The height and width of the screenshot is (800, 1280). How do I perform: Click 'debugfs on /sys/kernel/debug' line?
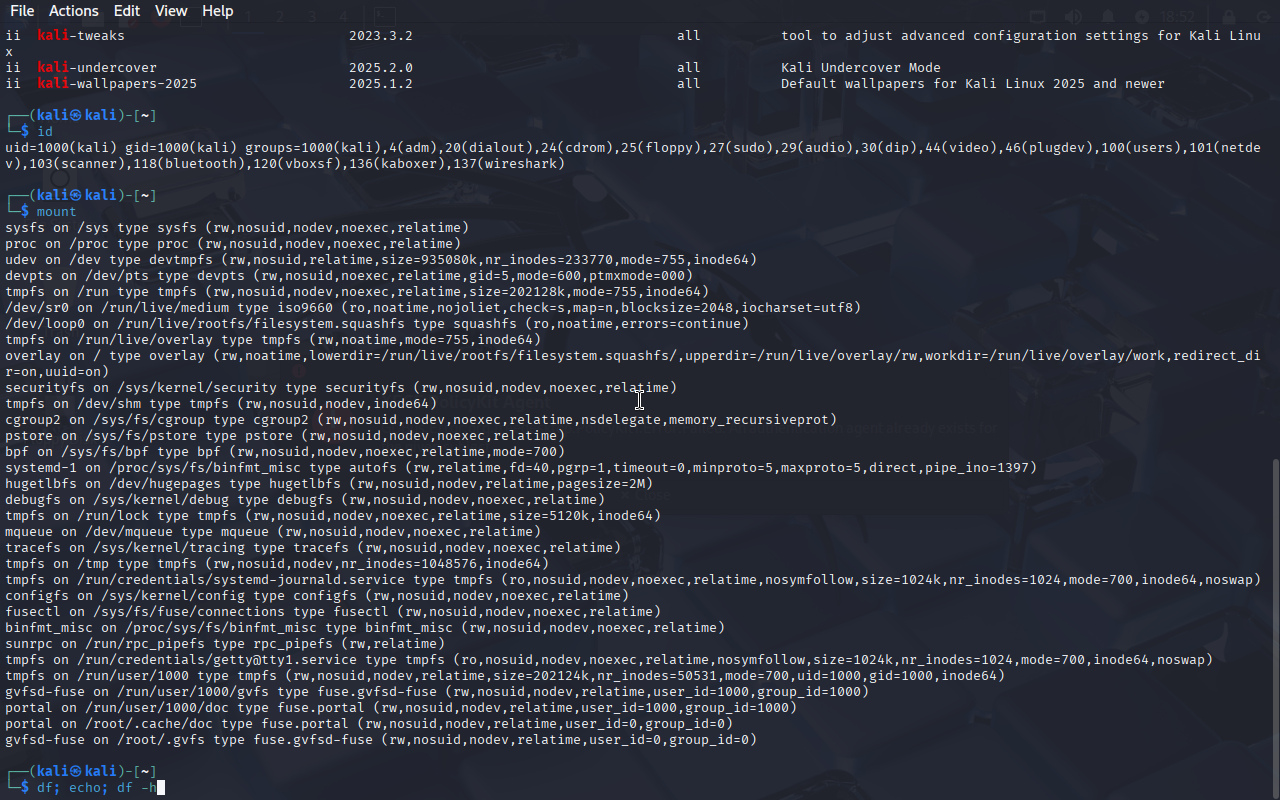305,500
